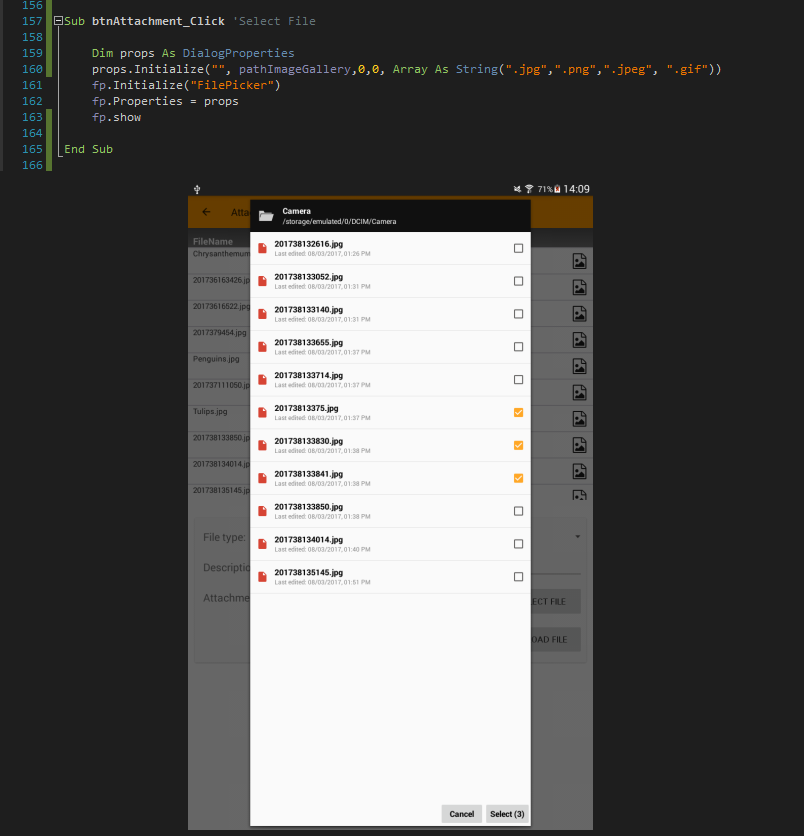Open image preview icon for Chrysanthemum row

pyautogui.click(x=580, y=261)
